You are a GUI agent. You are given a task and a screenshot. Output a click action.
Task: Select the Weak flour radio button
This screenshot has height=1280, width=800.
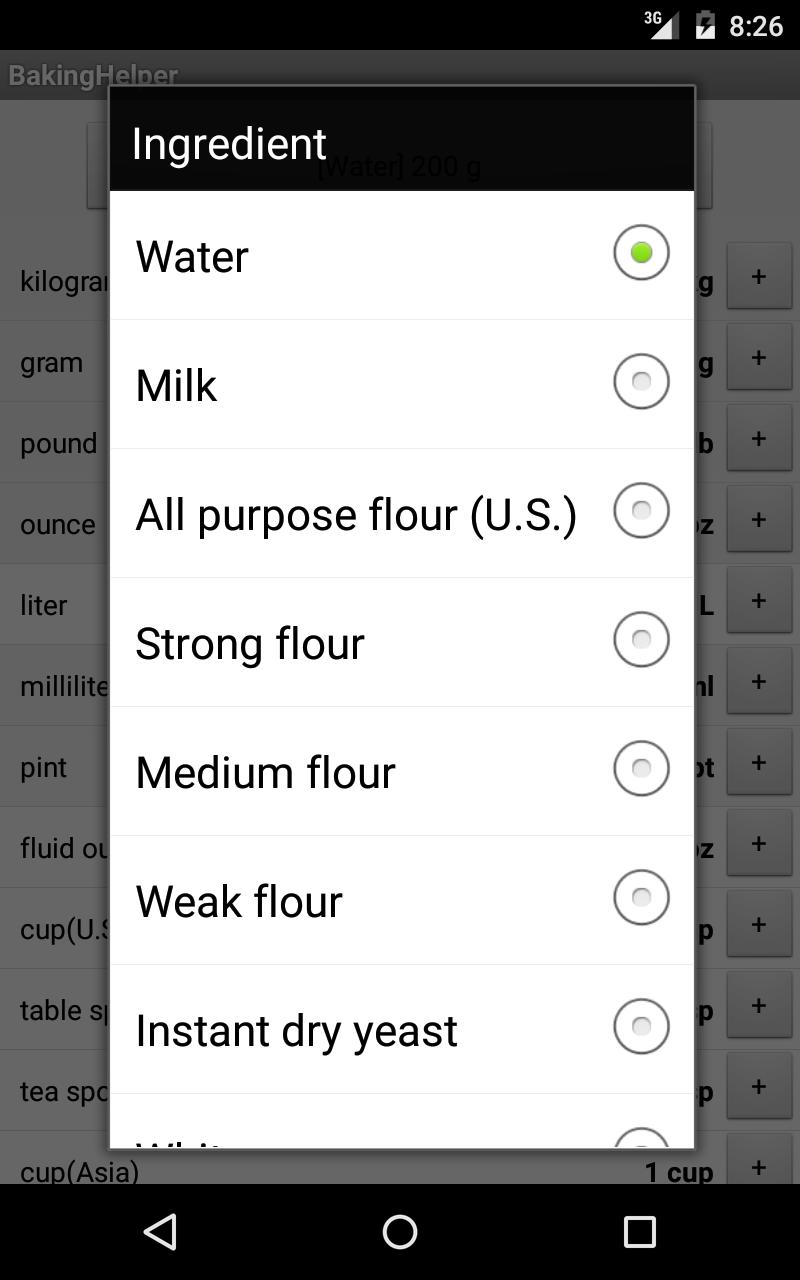[x=641, y=898]
